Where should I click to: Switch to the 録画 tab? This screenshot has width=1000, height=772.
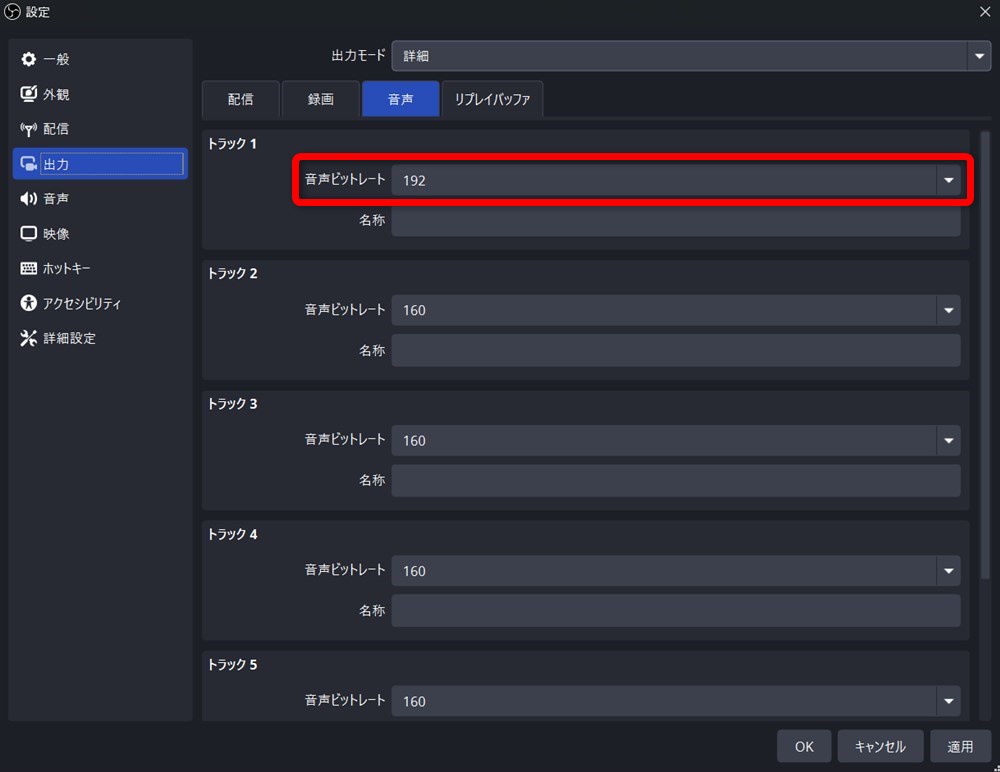[x=321, y=99]
